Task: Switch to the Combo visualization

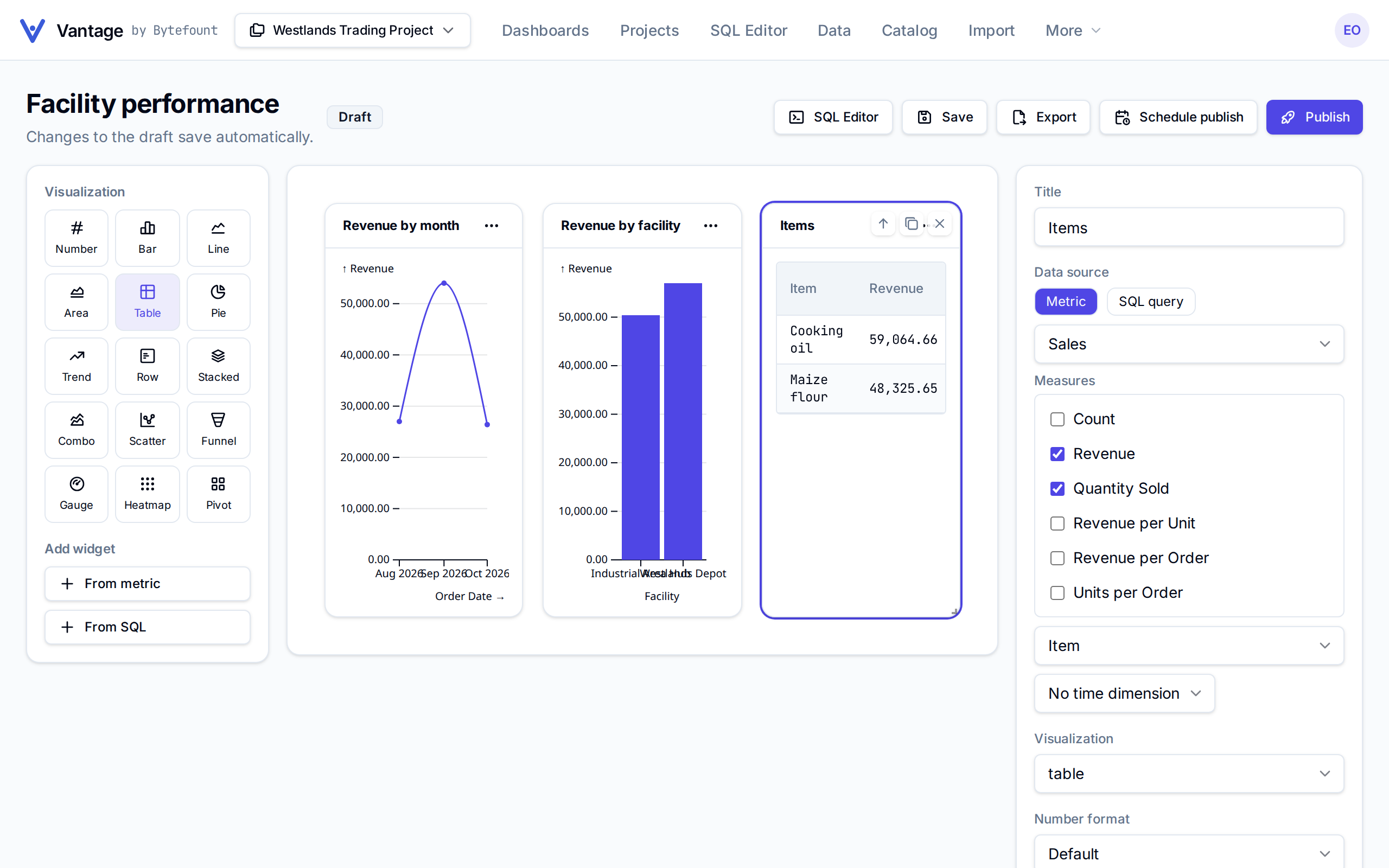Action: click(x=77, y=430)
